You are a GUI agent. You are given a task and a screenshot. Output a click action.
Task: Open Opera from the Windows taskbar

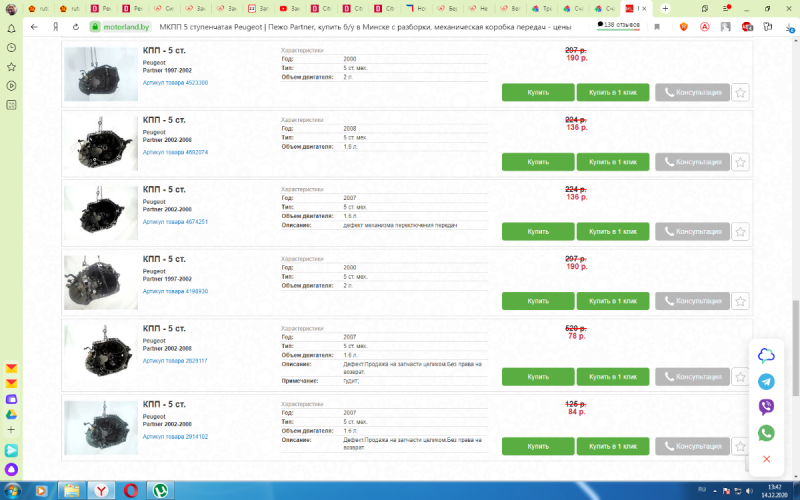131,490
